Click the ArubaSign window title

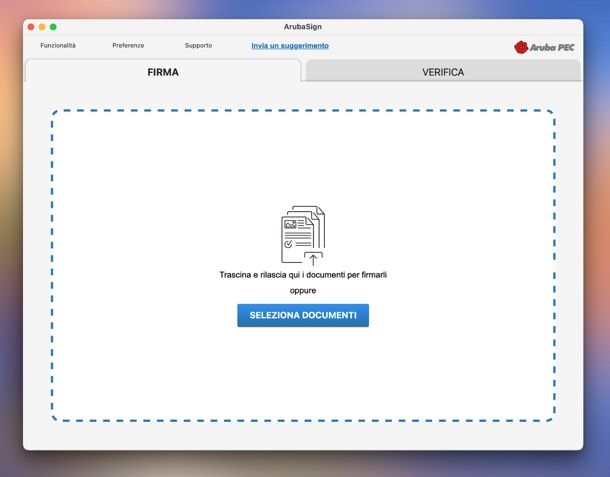point(303,26)
